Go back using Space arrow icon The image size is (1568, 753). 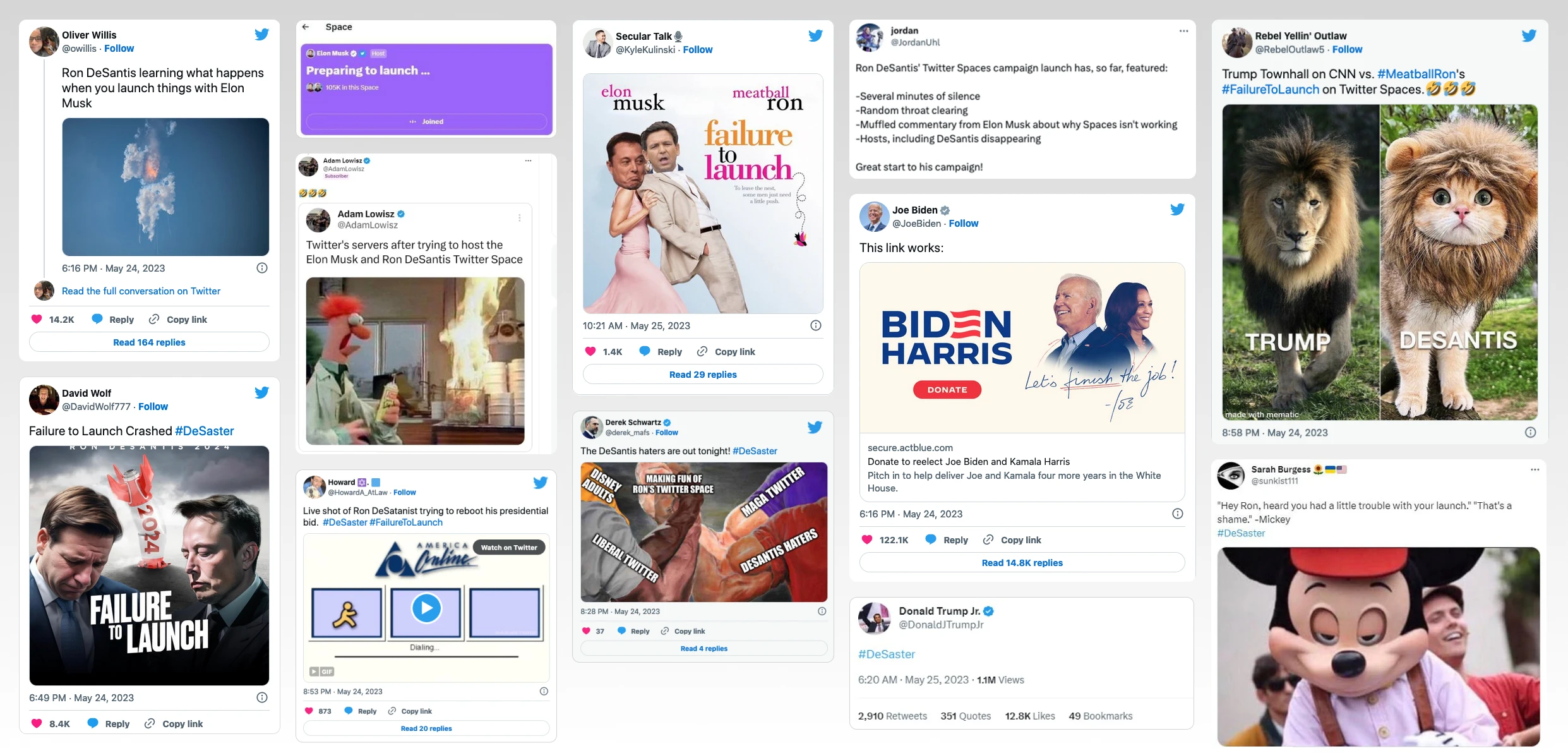pos(306,27)
